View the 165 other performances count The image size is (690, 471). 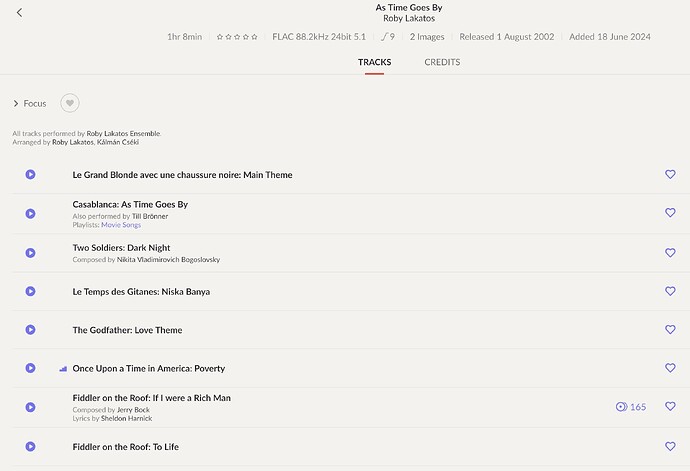coord(631,407)
